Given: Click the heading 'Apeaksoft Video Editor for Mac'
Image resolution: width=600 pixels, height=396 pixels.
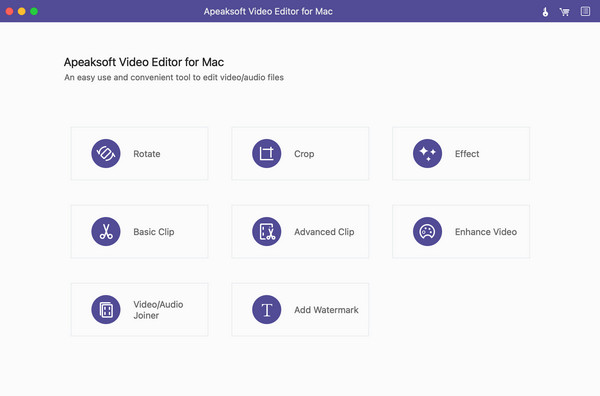Looking at the screenshot, I should pos(144,62).
